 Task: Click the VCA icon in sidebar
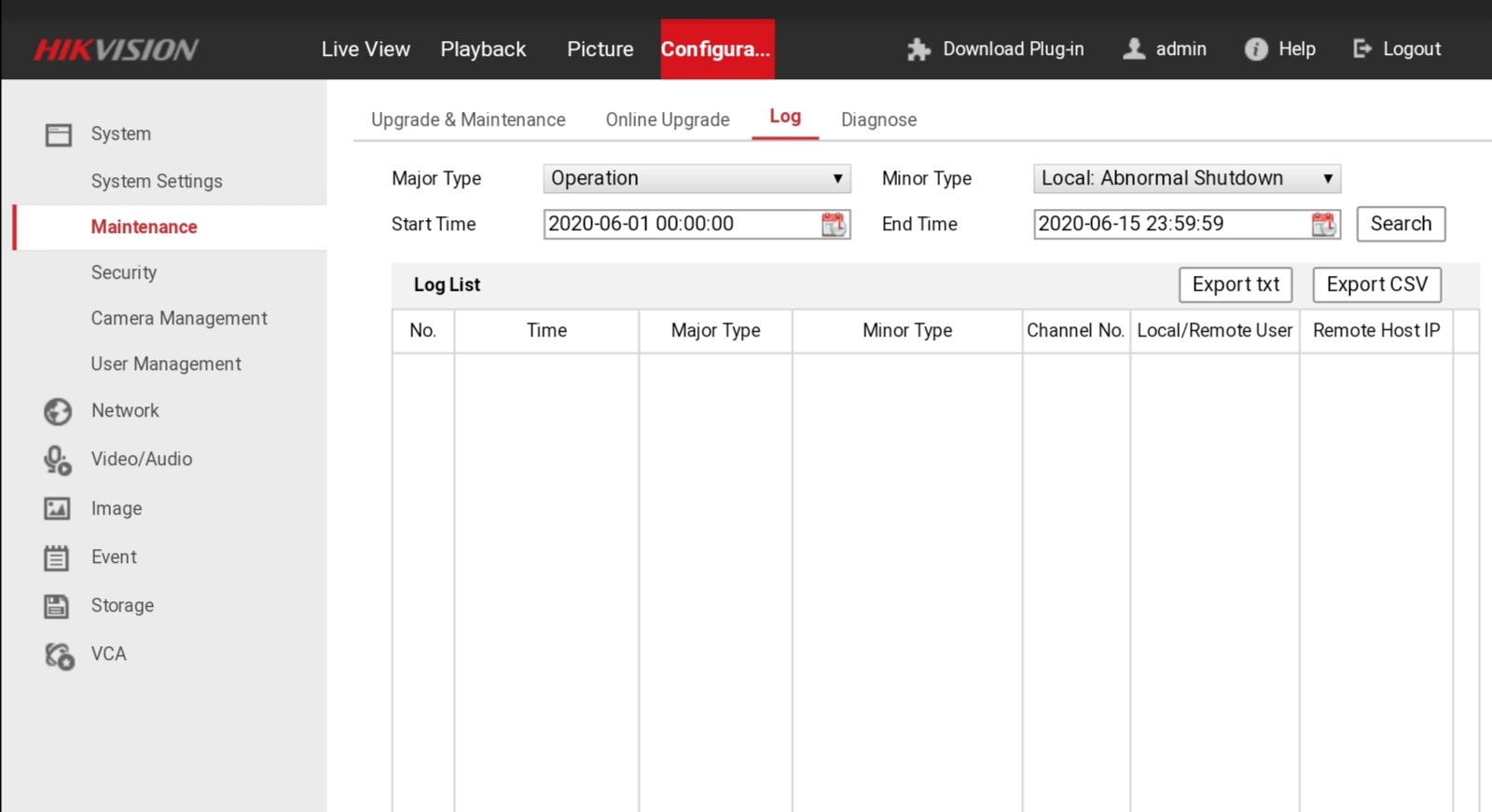[x=59, y=655]
